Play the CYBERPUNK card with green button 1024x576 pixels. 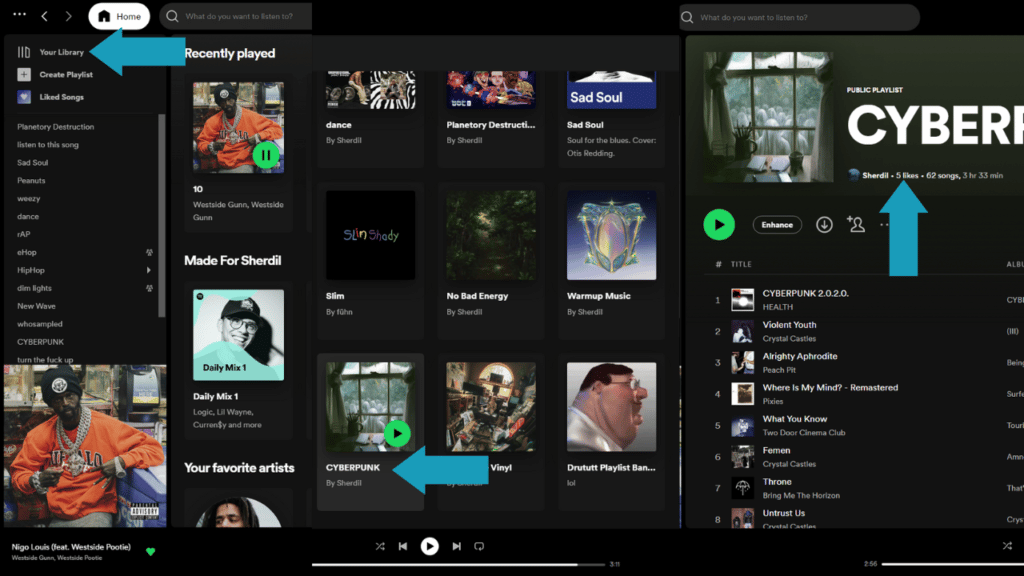click(x=397, y=434)
